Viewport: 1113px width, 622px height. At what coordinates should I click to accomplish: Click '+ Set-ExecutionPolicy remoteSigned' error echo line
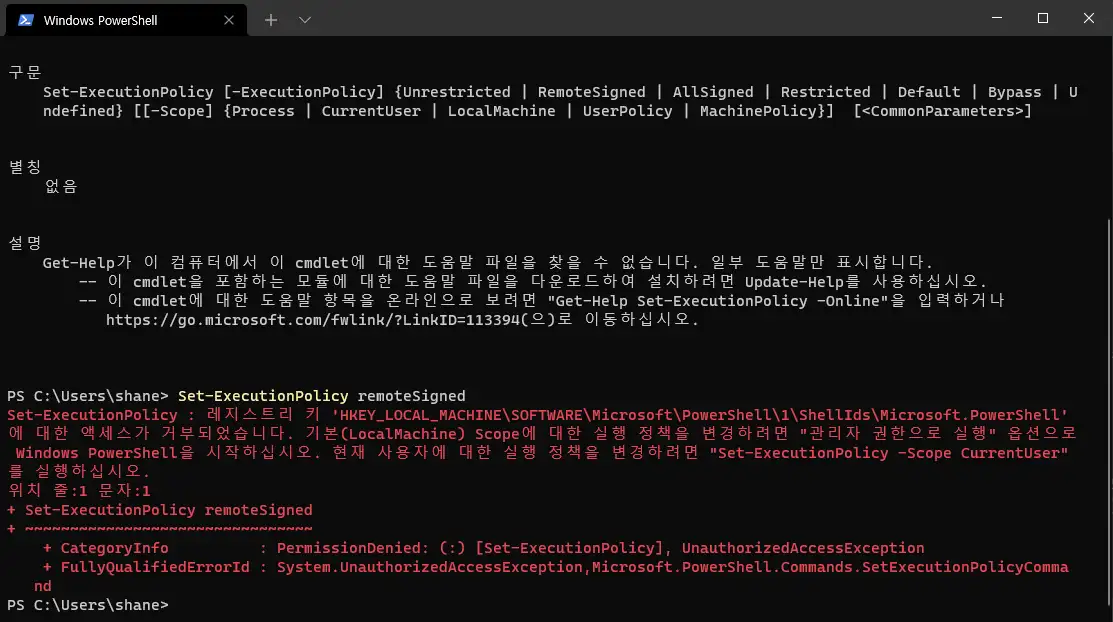(160, 510)
